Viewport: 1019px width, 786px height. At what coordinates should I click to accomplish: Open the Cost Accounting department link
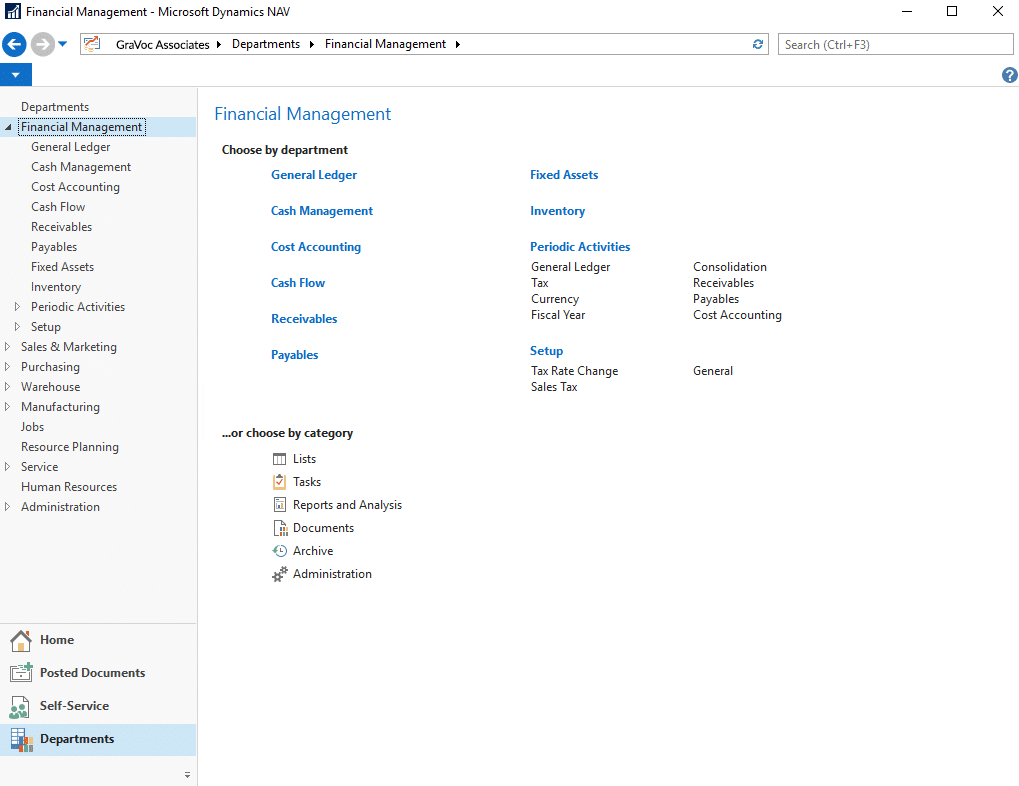pos(316,246)
